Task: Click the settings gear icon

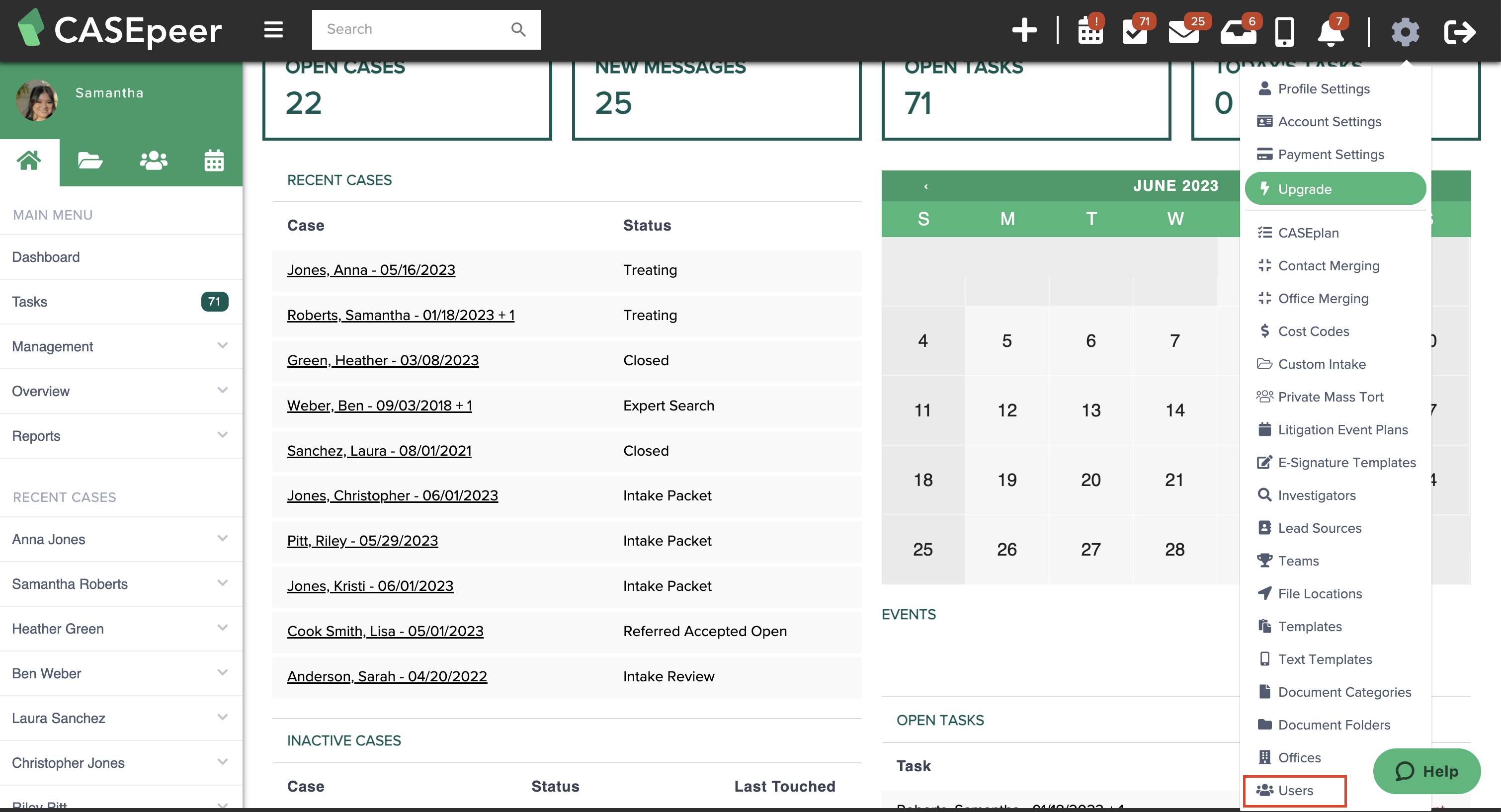Action: pos(1406,31)
